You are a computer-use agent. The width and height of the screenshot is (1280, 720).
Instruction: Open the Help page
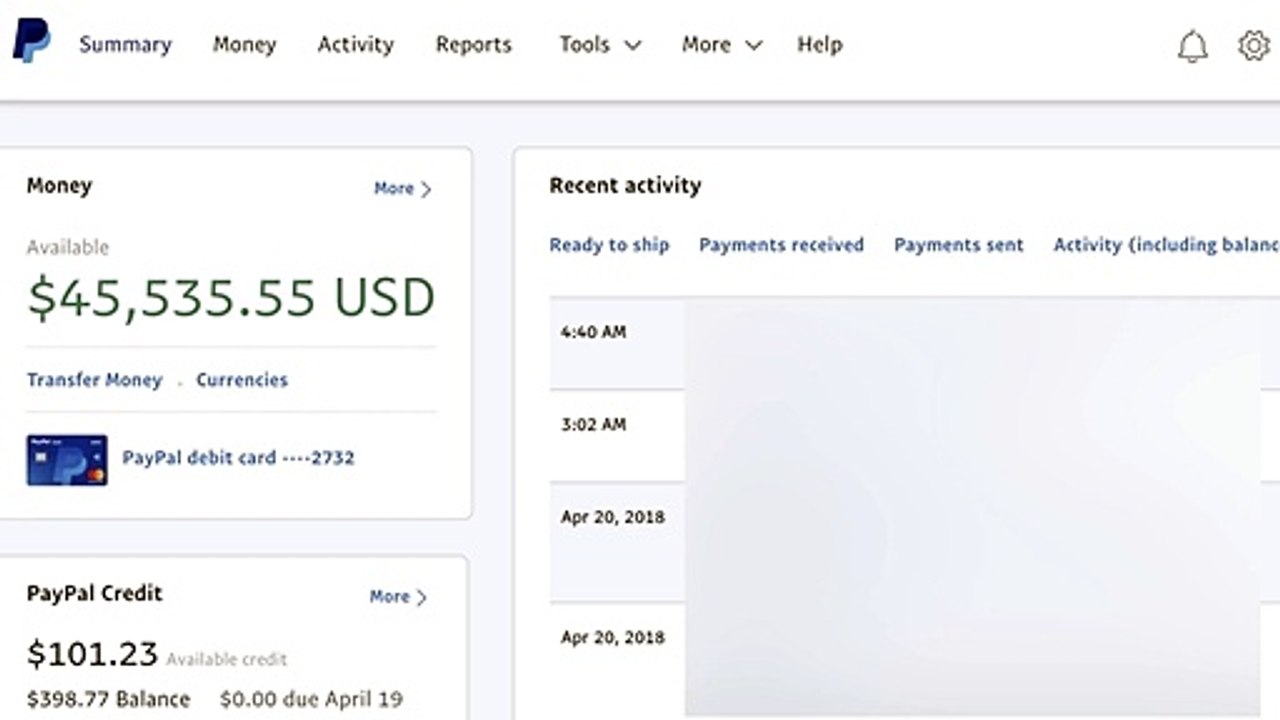[x=820, y=45]
